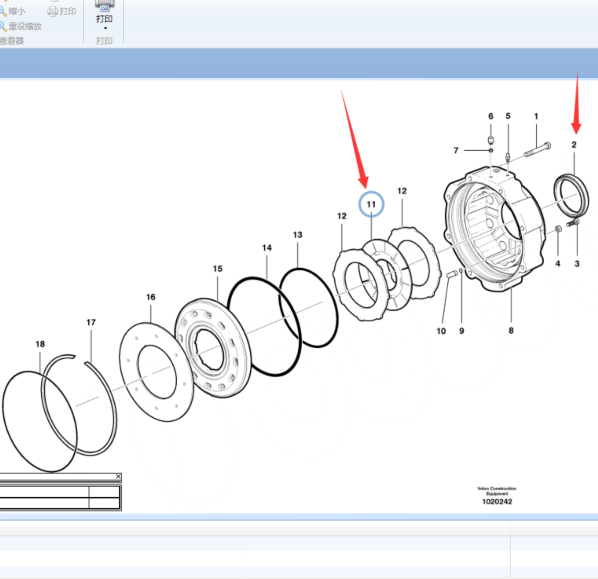Image resolution: width=598 pixels, height=579 pixels.
Task: Select callout number 14 for the large O-ring
Action: [267, 248]
